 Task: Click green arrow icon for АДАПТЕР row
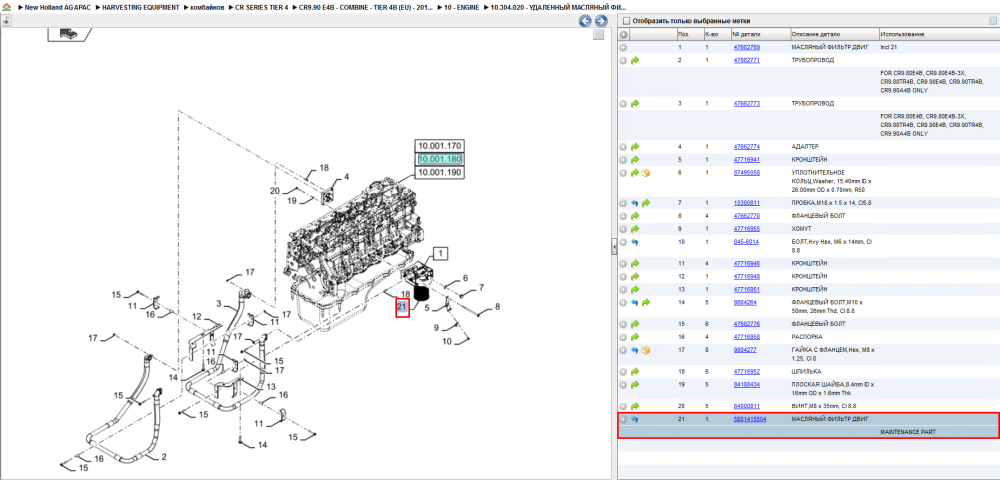[635, 147]
